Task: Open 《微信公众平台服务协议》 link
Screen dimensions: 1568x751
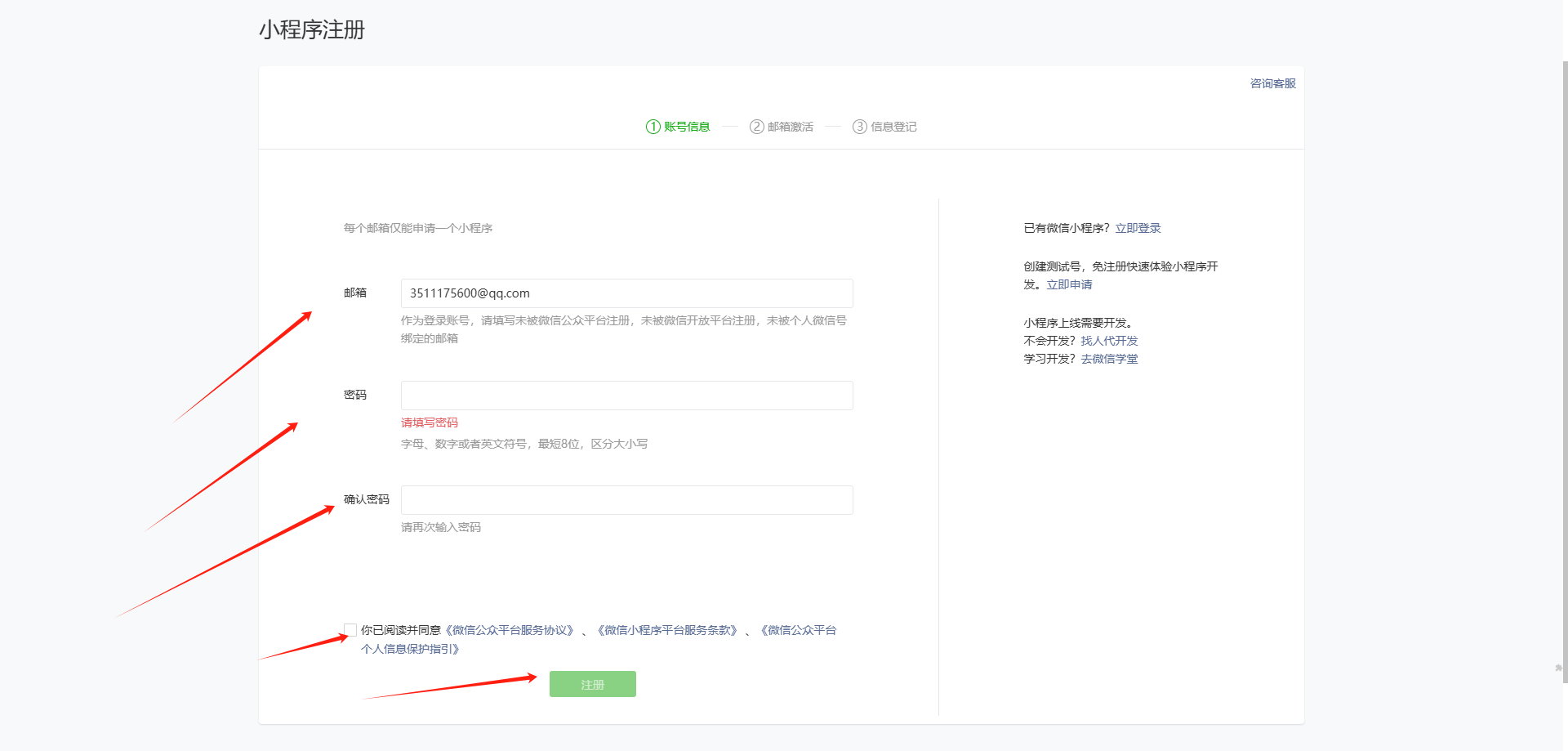Action: click(x=510, y=630)
